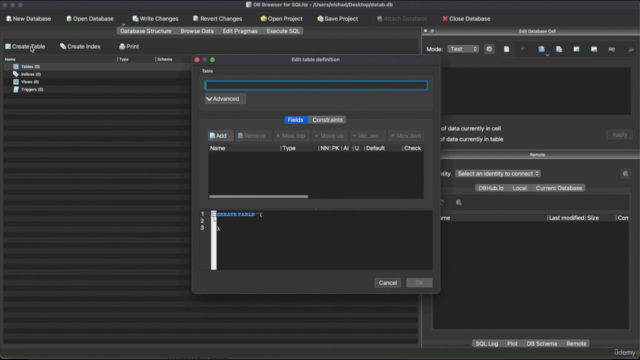Screen dimensions: 640x360
Task: Click Close Database with red X icon
Action: pos(466,19)
